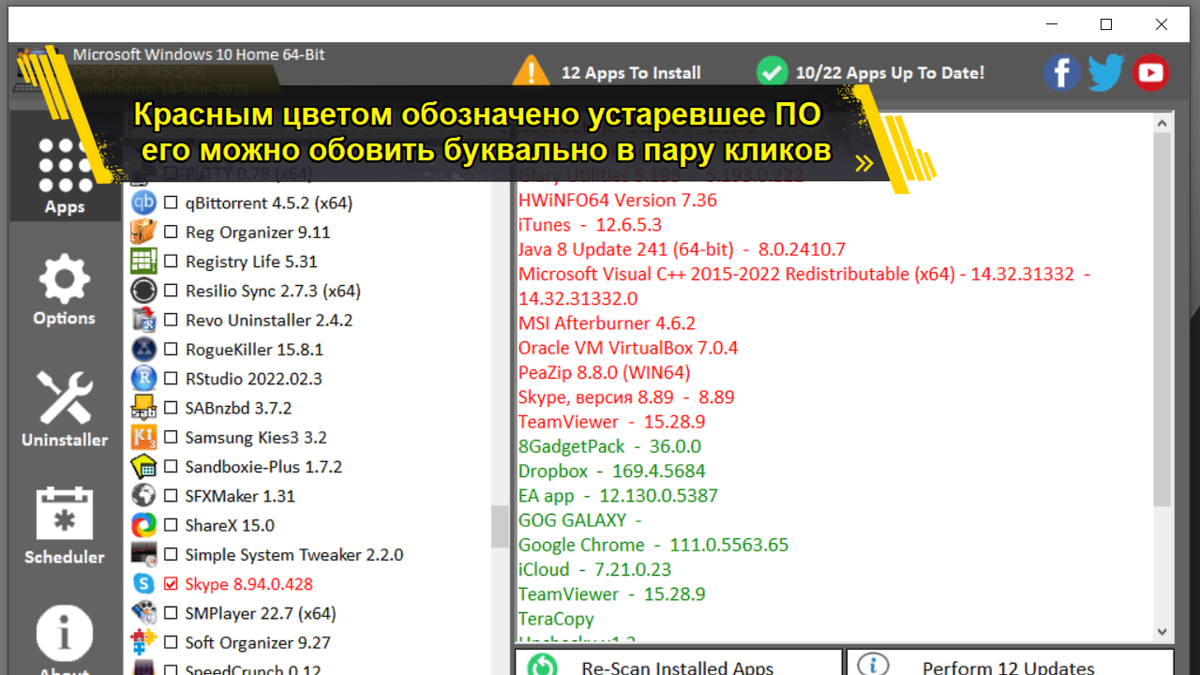Select Oracle VM VirtualBox 7.0.4 entry

pyautogui.click(x=628, y=348)
